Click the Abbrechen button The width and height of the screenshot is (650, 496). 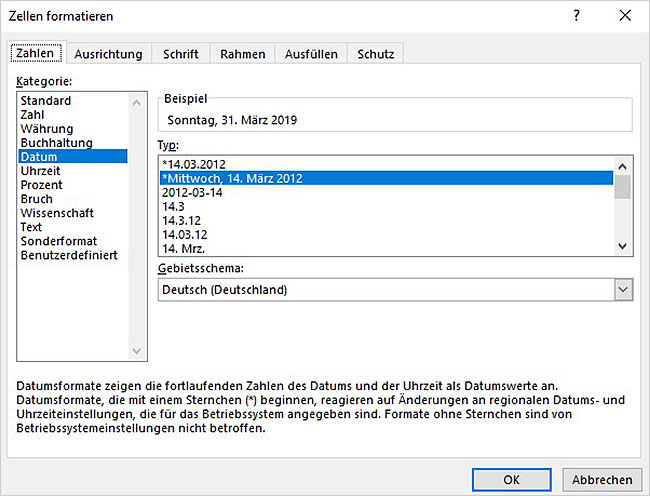click(602, 479)
